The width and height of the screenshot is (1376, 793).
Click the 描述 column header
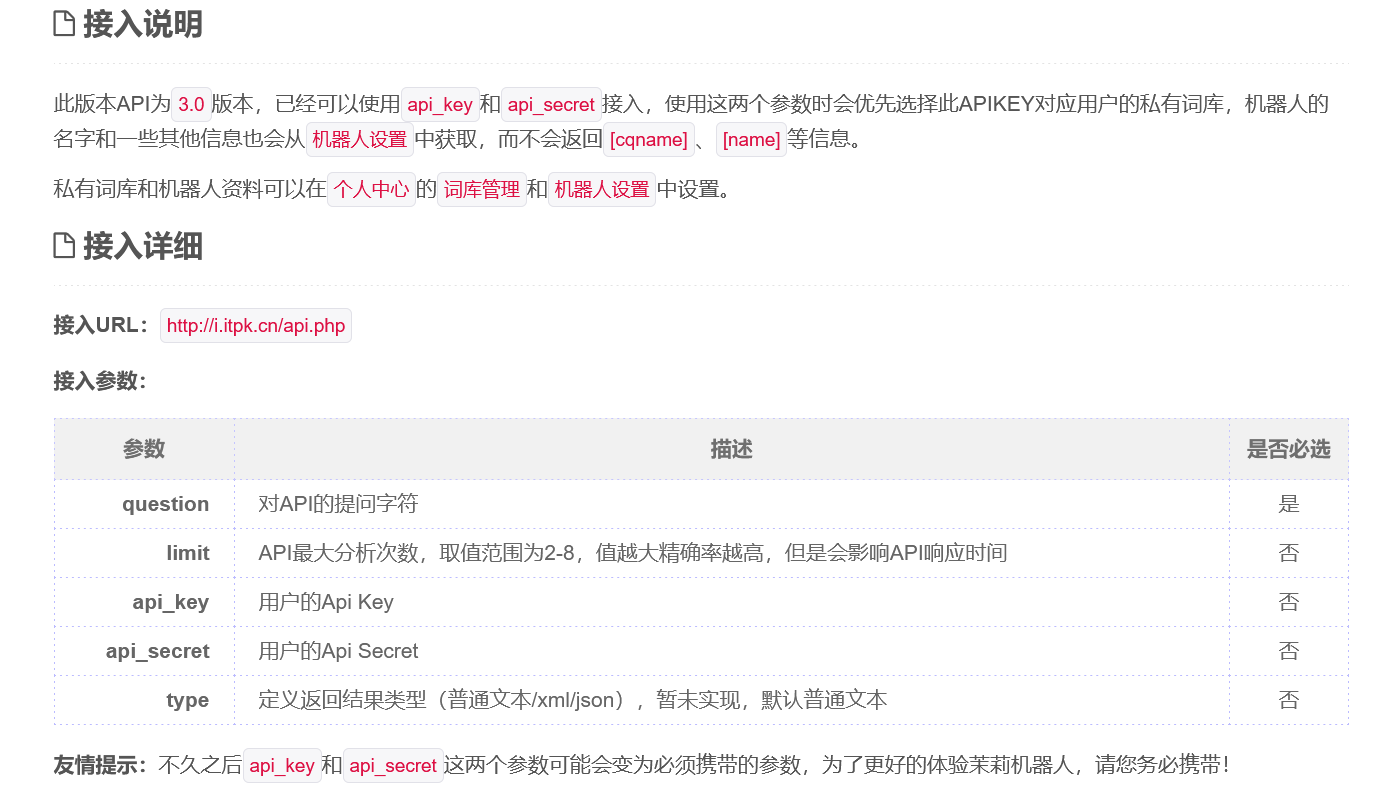point(731,450)
